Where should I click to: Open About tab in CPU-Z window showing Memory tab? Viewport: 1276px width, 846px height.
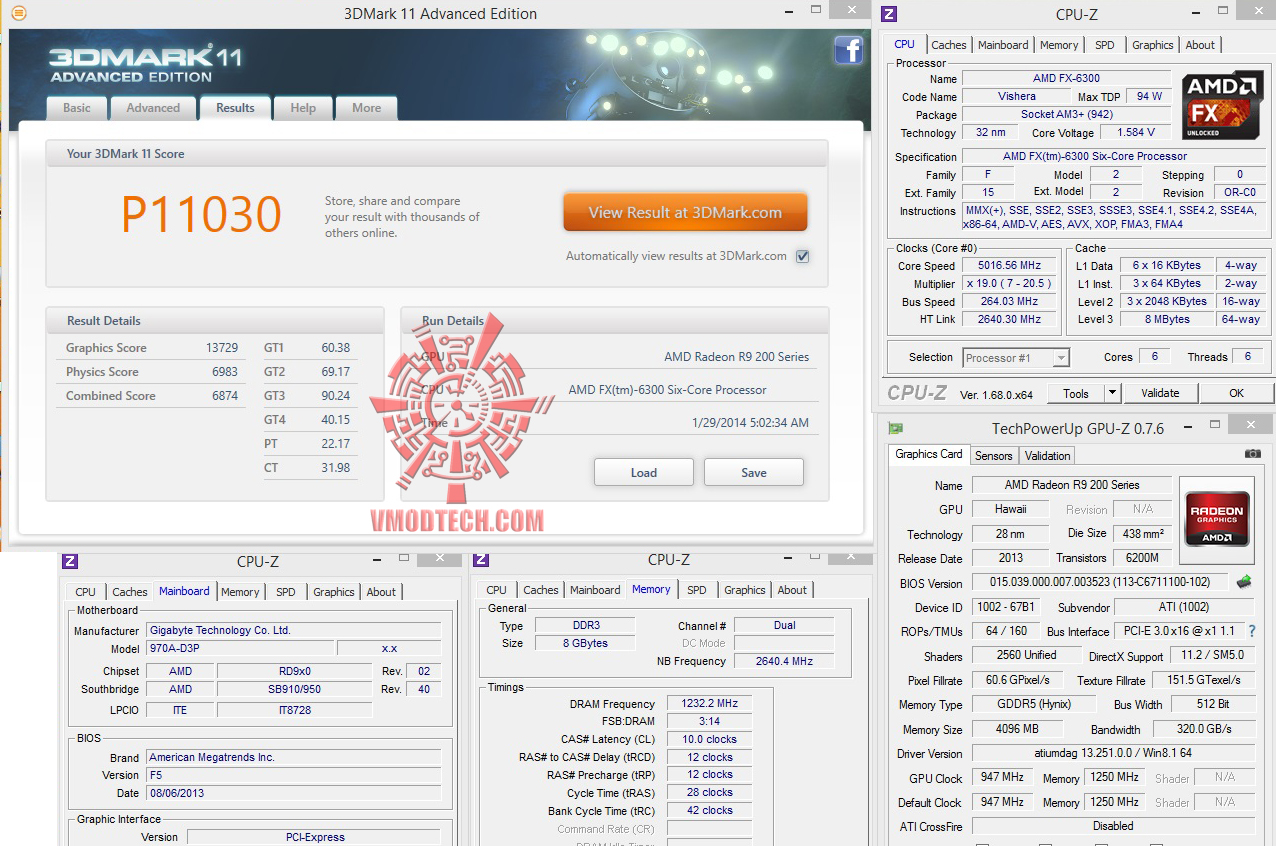click(792, 590)
